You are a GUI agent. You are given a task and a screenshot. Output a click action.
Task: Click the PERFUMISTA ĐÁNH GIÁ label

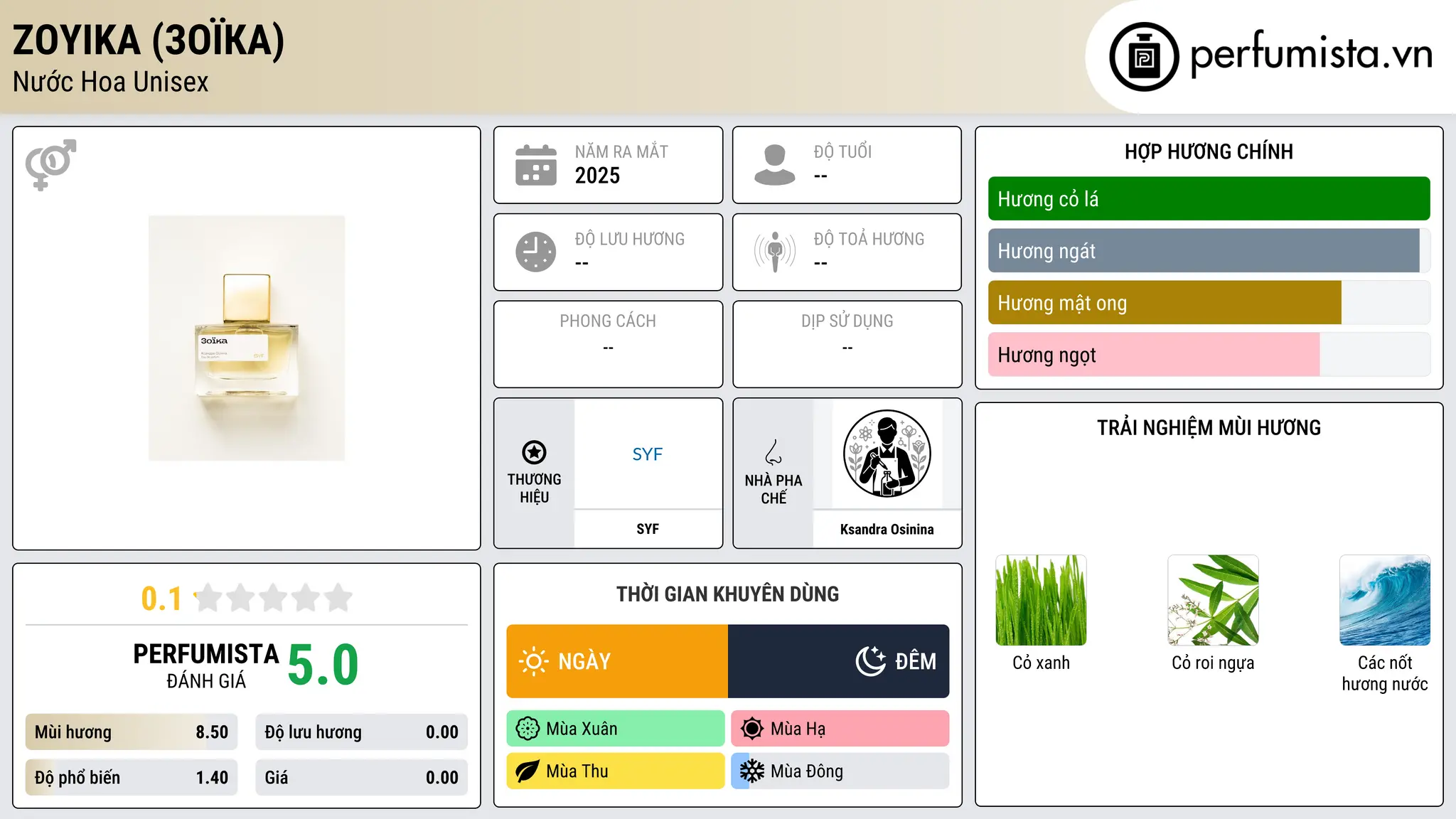pyautogui.click(x=206, y=665)
